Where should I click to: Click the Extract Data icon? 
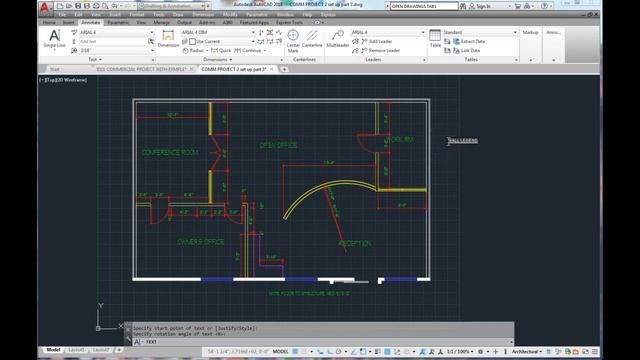[456, 41]
